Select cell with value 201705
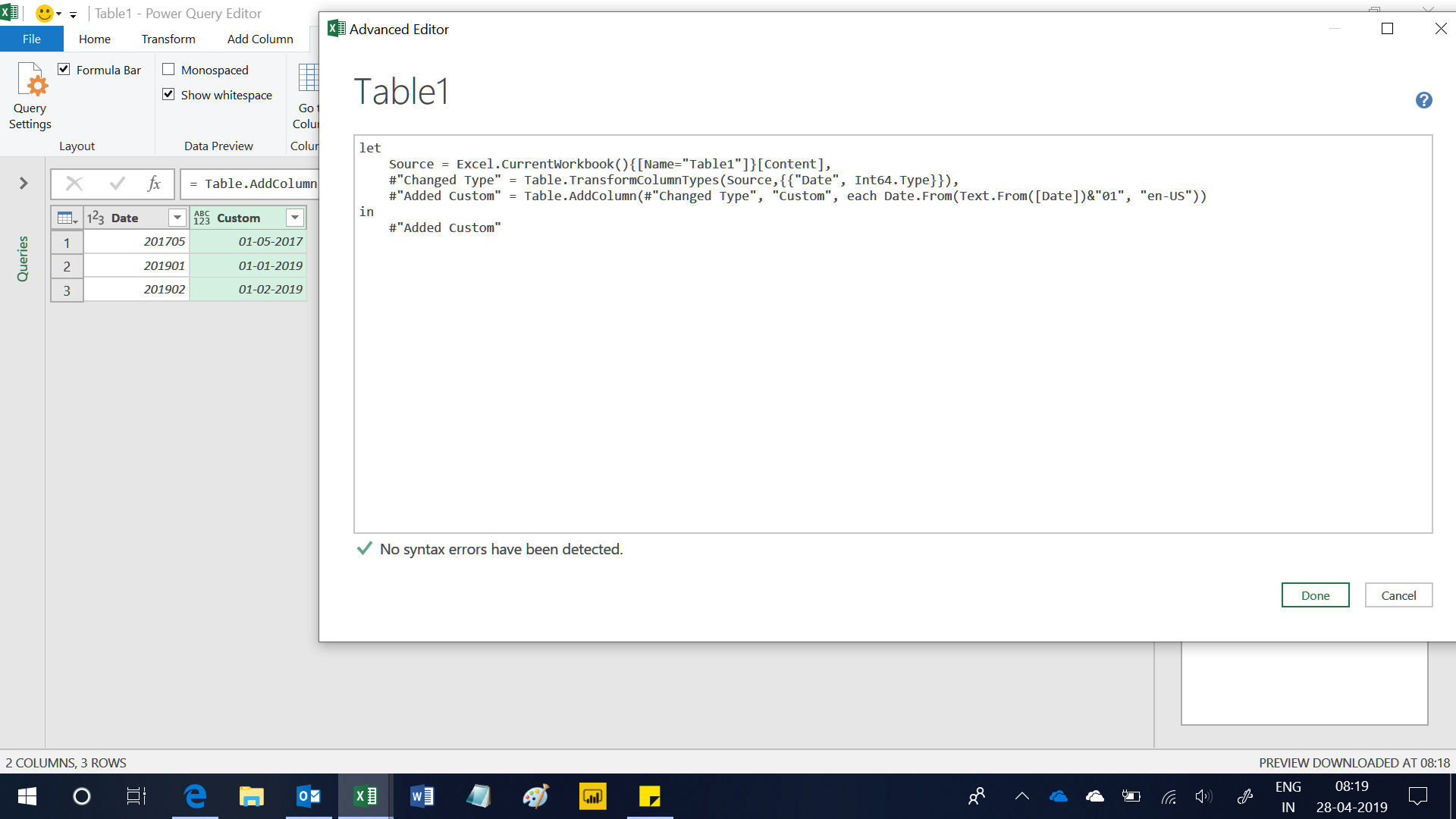 (136, 242)
